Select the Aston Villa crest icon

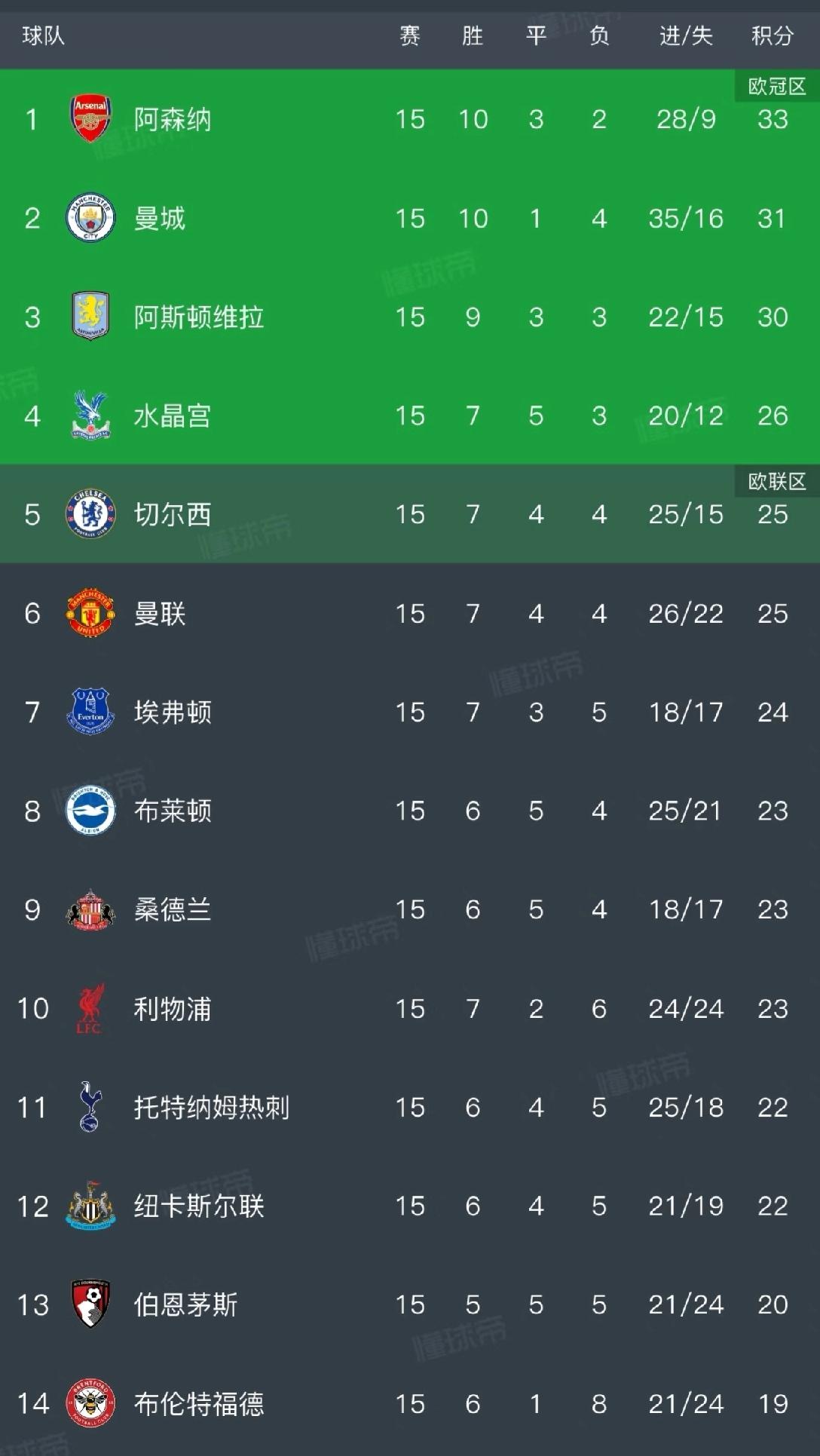(x=90, y=317)
